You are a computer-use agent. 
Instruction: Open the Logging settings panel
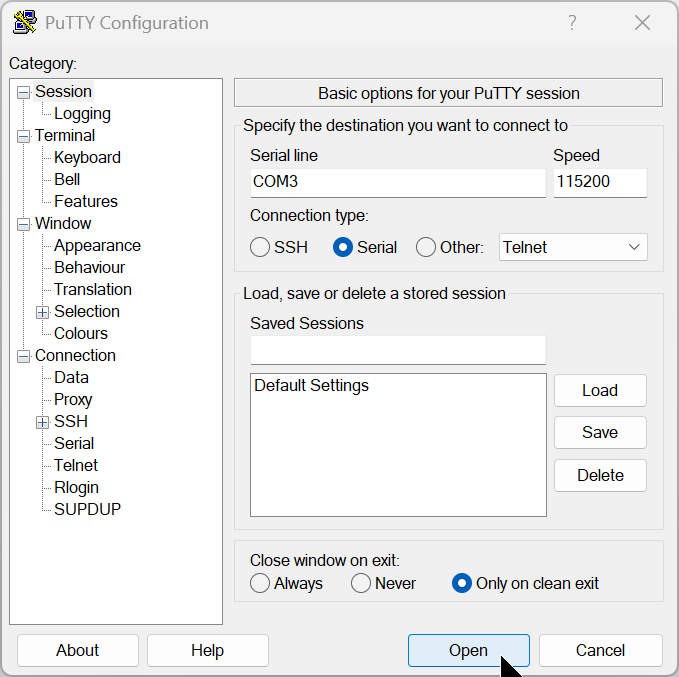pos(82,114)
